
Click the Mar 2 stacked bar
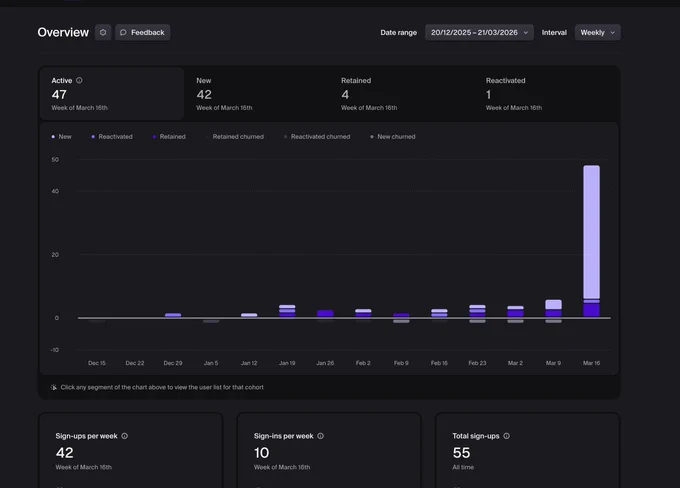coord(515,311)
